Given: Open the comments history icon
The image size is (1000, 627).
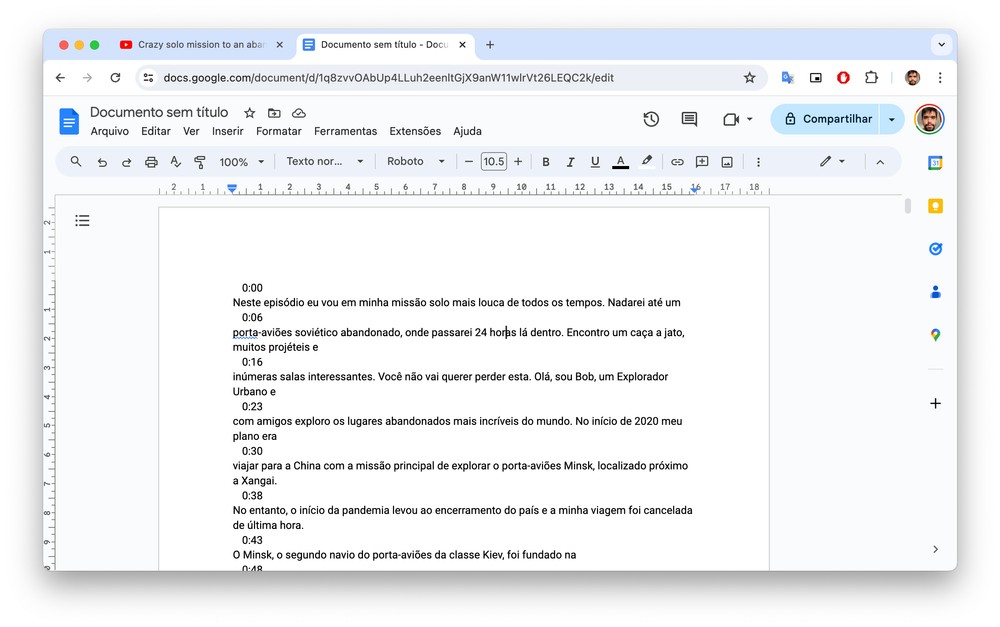Looking at the screenshot, I should (x=689, y=119).
